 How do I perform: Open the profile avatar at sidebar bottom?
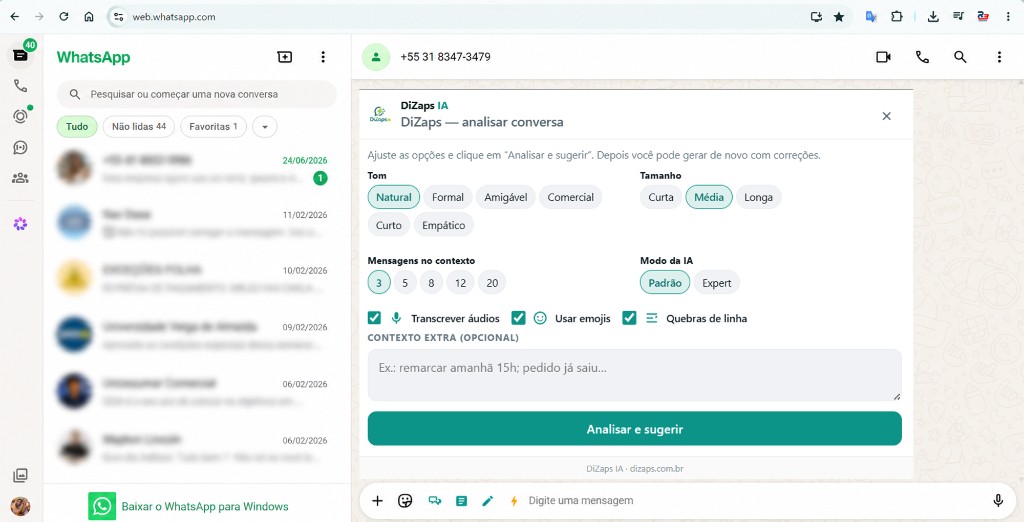pyautogui.click(x=20, y=506)
